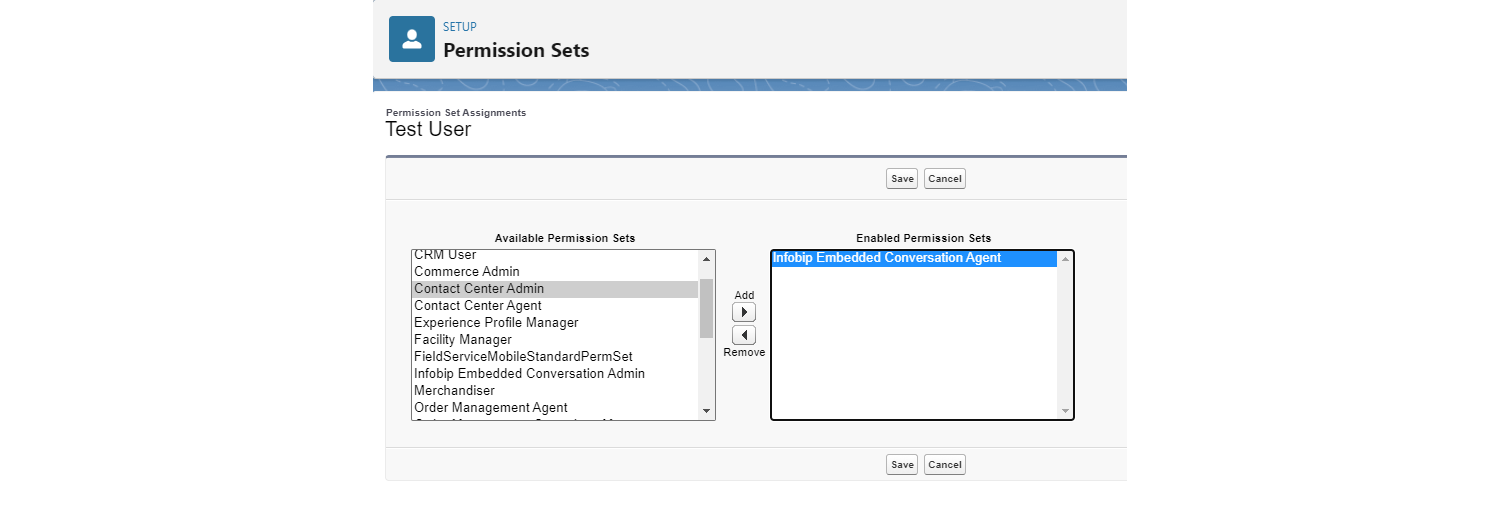Select Experience Profile Manager permission set
The height and width of the screenshot is (528, 1500).
(555, 323)
